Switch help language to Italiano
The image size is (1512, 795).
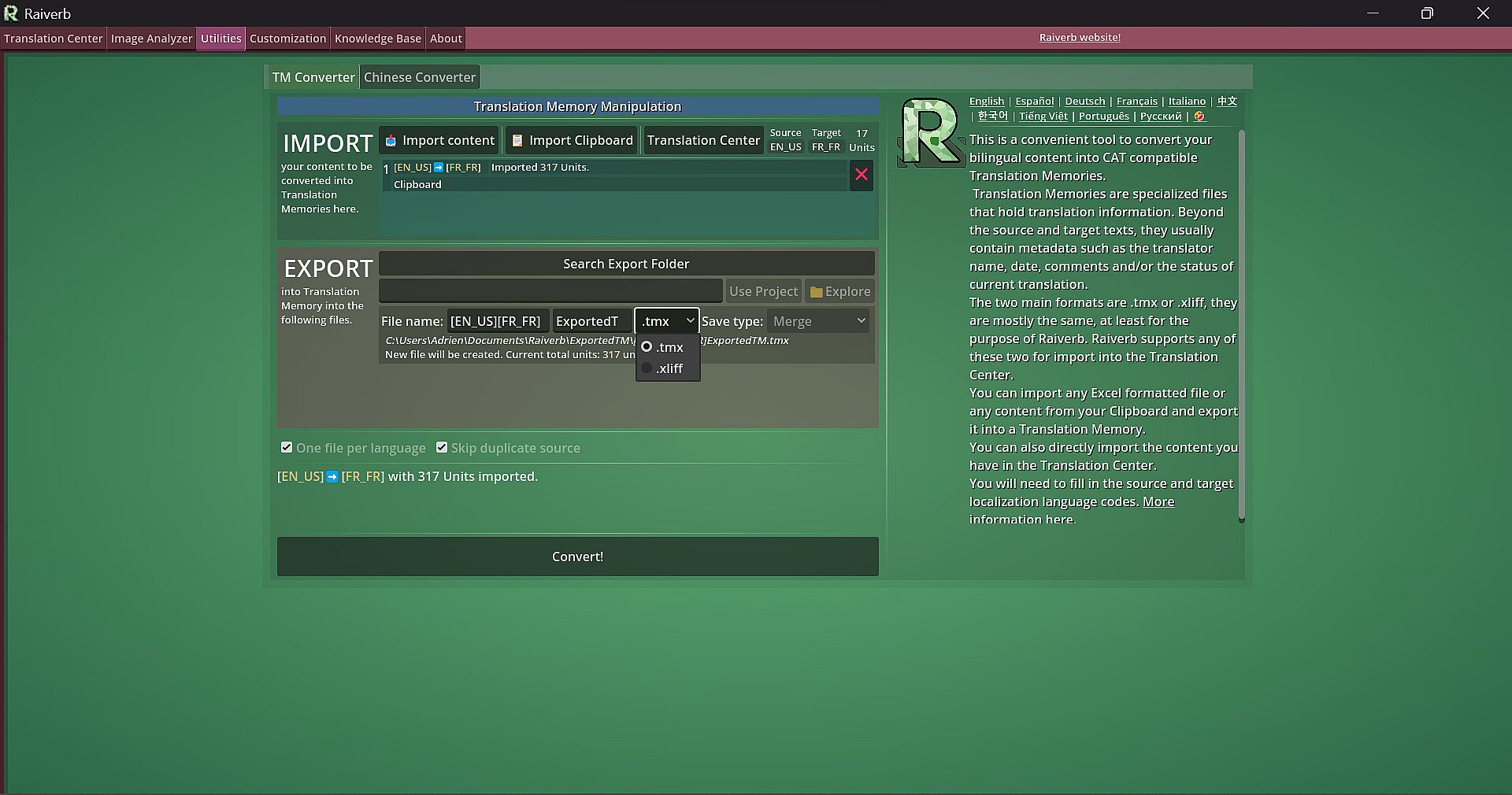coord(1187,101)
